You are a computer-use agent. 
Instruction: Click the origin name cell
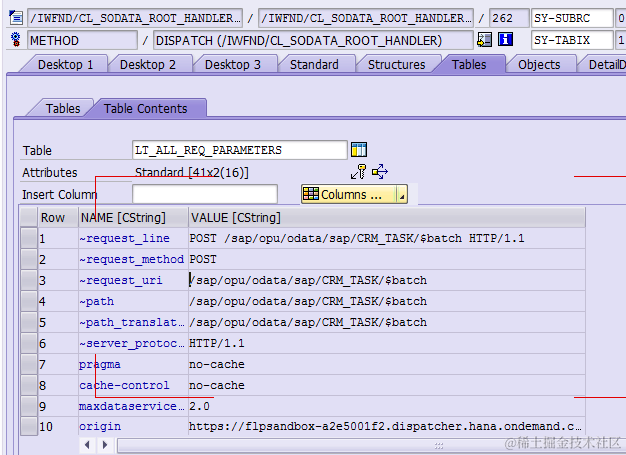133,426
